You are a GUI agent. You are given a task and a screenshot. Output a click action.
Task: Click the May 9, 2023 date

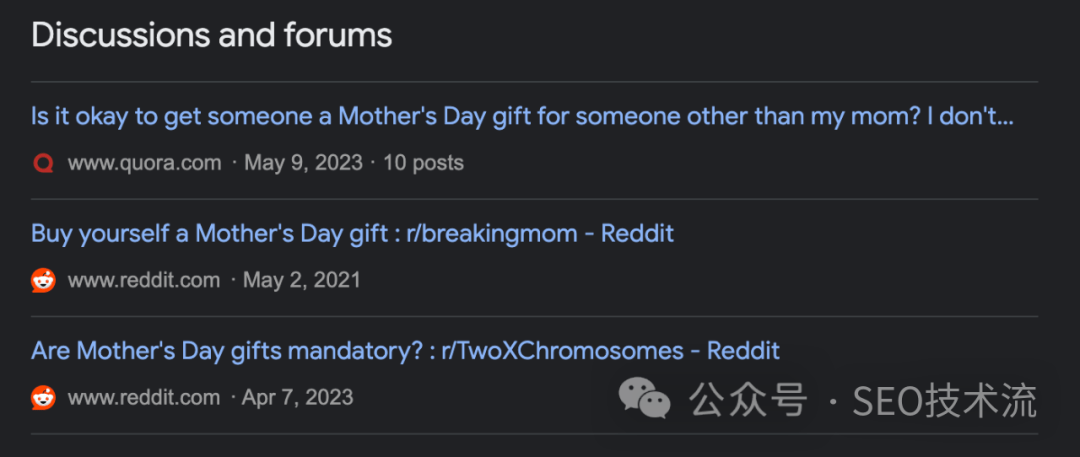pyautogui.click(x=303, y=163)
